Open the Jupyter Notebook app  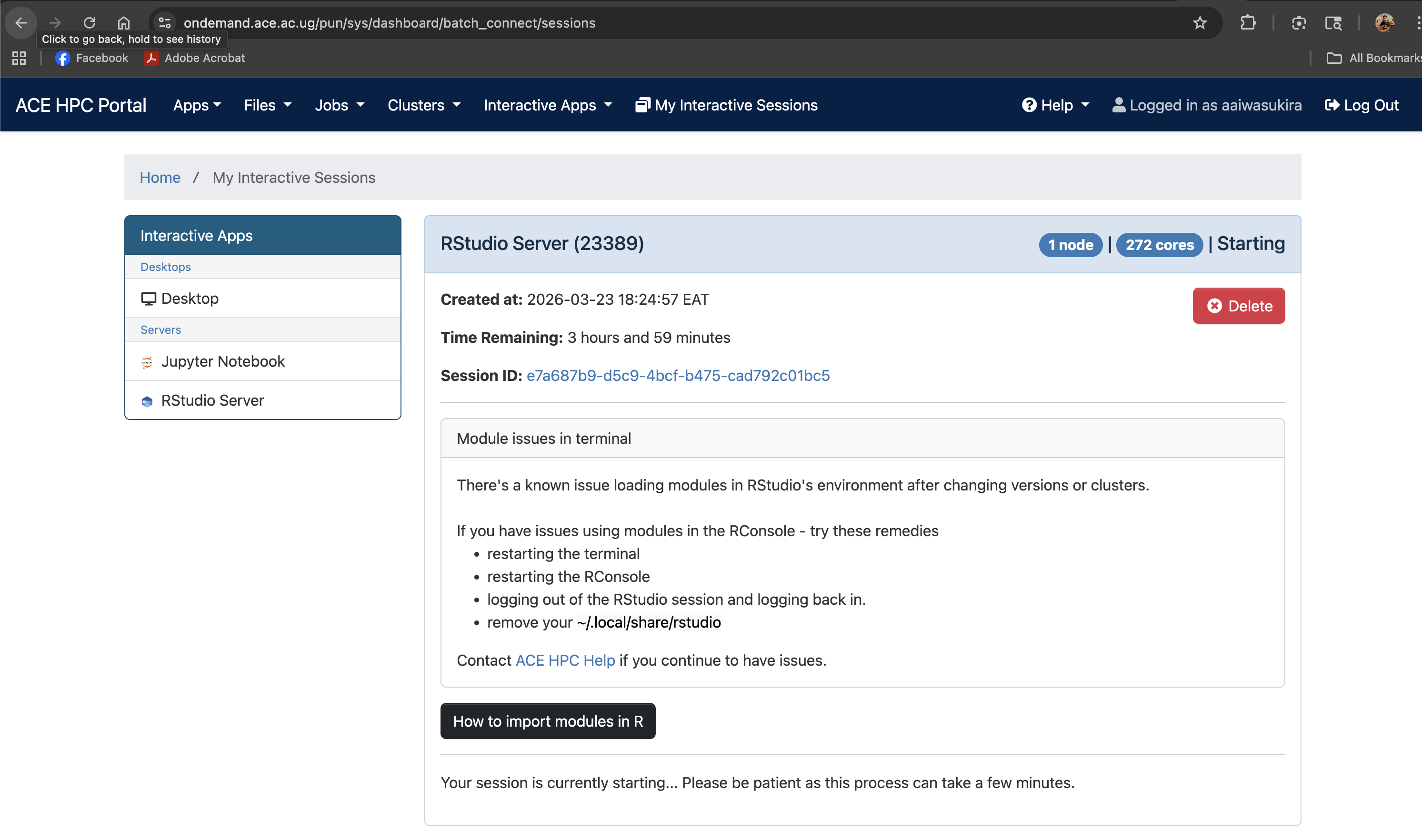pos(223,361)
